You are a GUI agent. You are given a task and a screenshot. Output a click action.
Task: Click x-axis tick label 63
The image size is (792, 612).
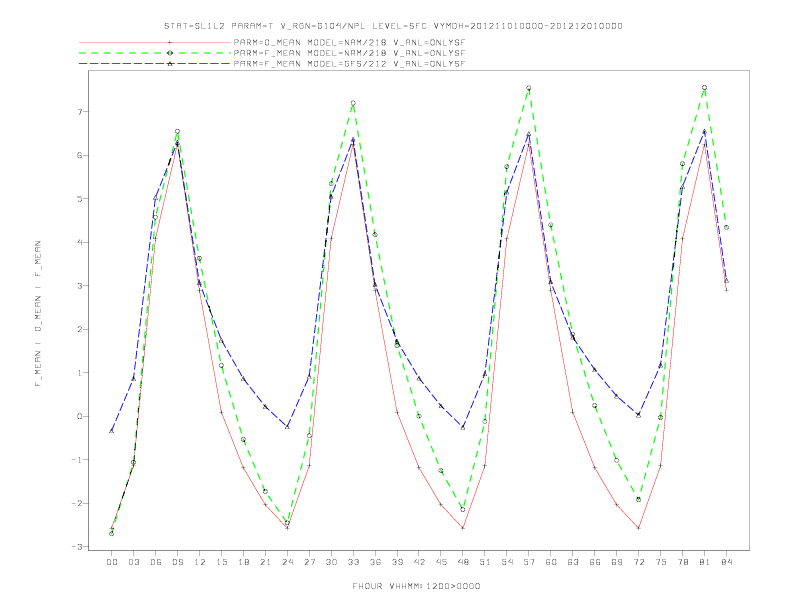pyautogui.click(x=573, y=562)
